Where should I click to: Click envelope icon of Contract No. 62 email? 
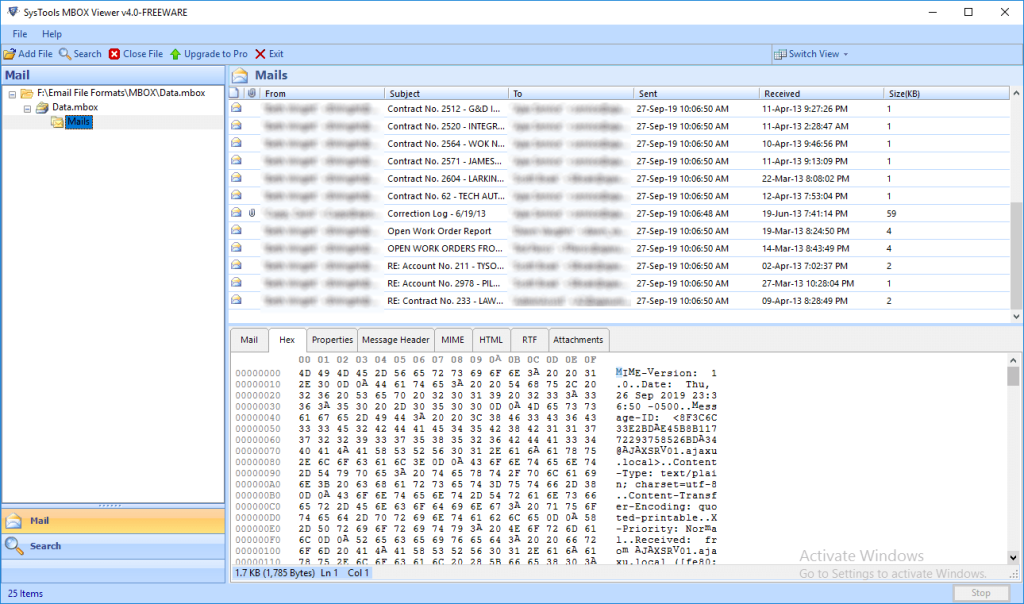[236, 195]
